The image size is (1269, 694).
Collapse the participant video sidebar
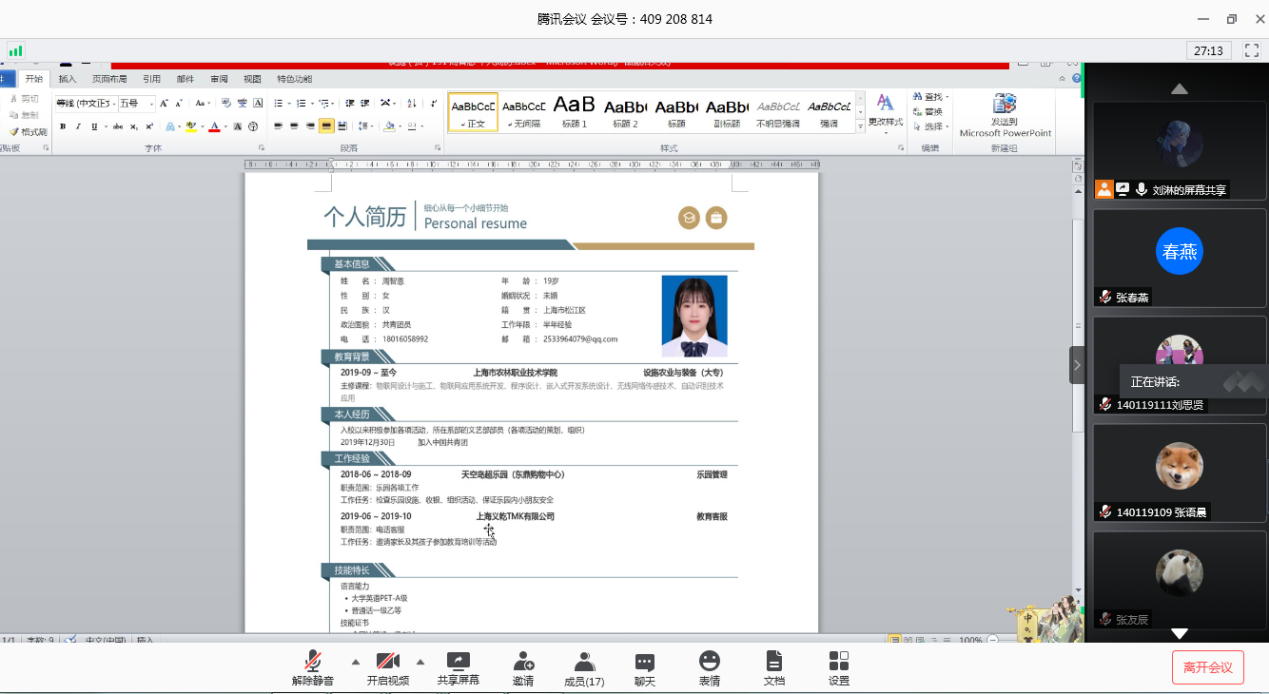(1076, 365)
